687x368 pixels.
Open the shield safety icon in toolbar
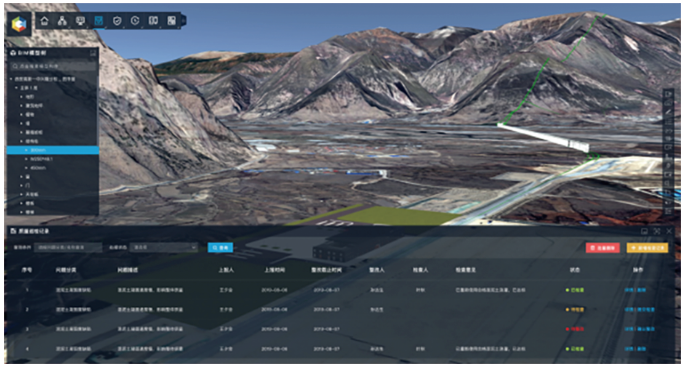[x=117, y=21]
